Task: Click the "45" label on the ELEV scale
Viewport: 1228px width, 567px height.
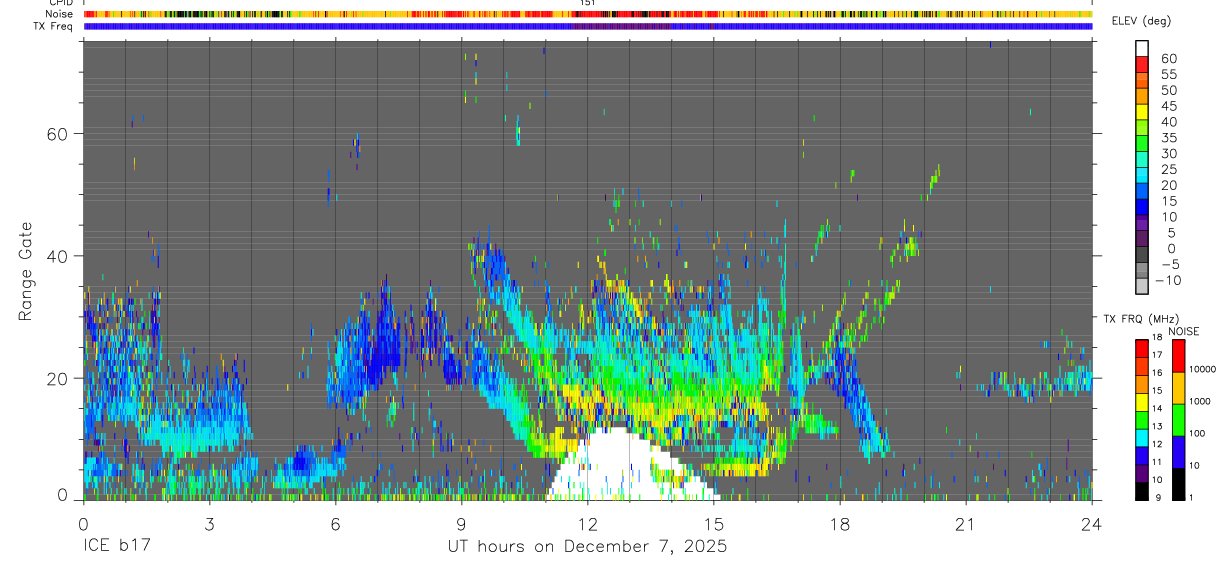Action: pyautogui.click(x=1169, y=106)
